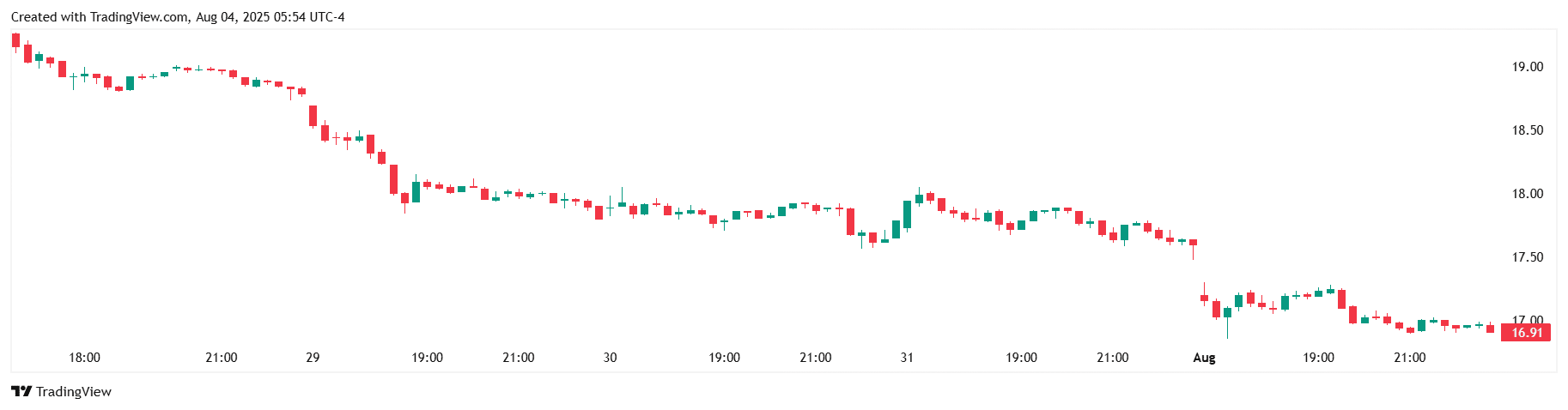1568x410 pixels.
Task: Select the 30 date label on time axis
Action: 610,358
